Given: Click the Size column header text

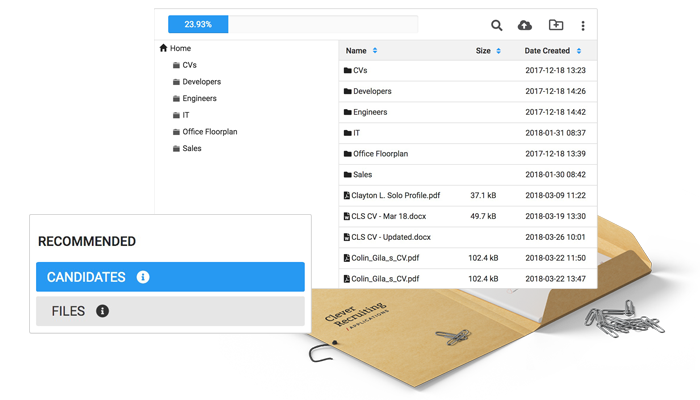Looking at the screenshot, I should click(x=483, y=51).
